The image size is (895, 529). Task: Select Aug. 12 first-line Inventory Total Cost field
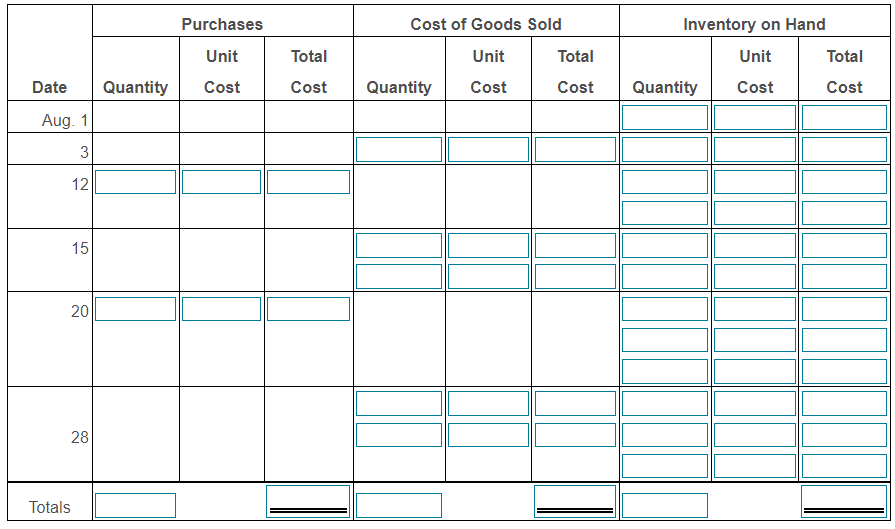pyautogui.click(x=844, y=182)
